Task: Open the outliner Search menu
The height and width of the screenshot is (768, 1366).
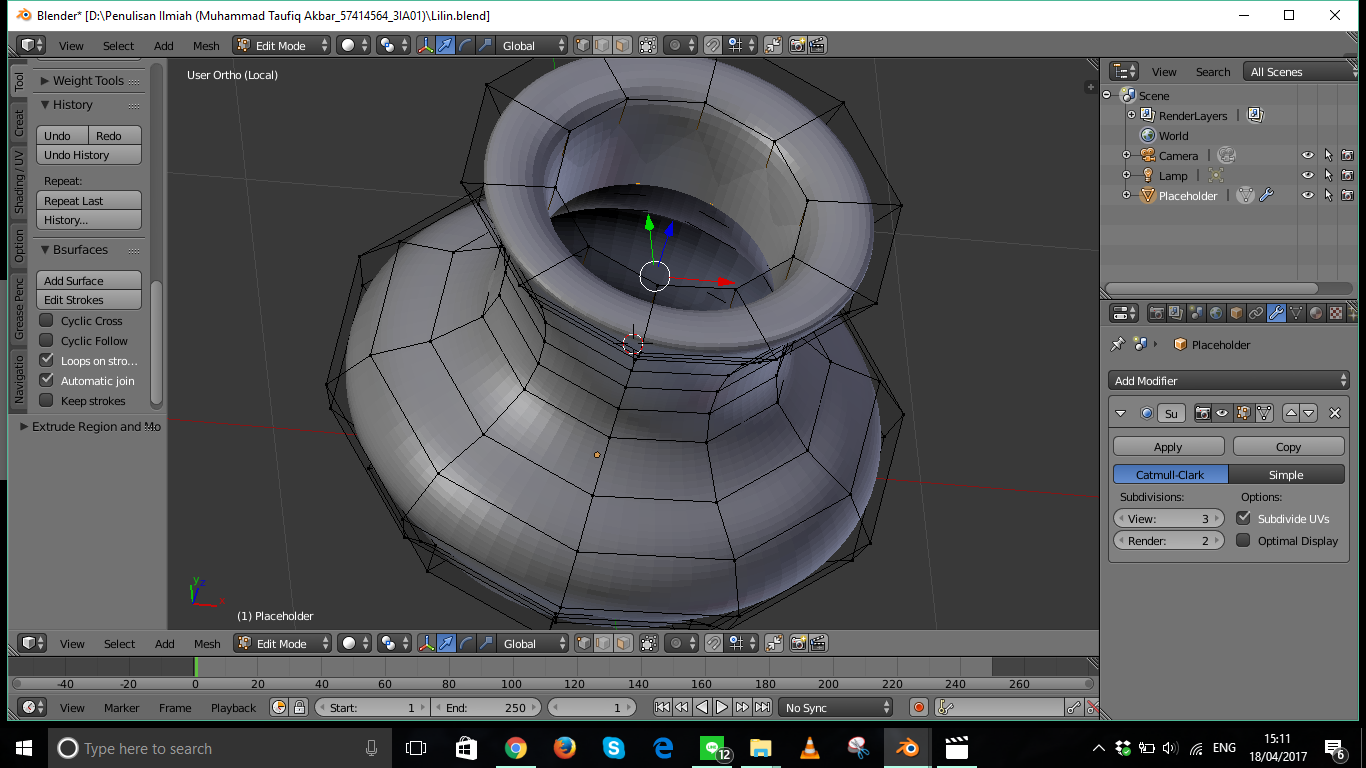Action: tap(1213, 72)
